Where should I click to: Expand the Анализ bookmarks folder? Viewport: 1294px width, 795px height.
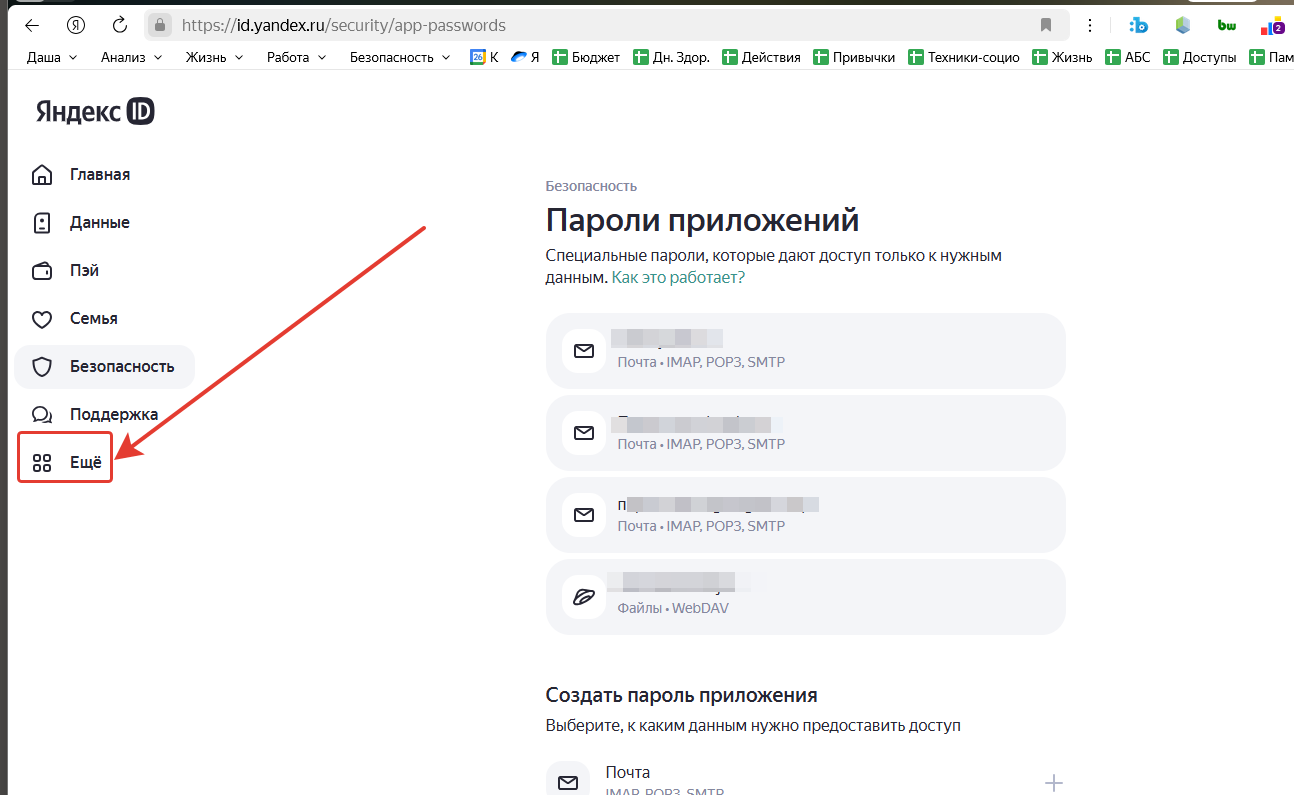point(130,57)
